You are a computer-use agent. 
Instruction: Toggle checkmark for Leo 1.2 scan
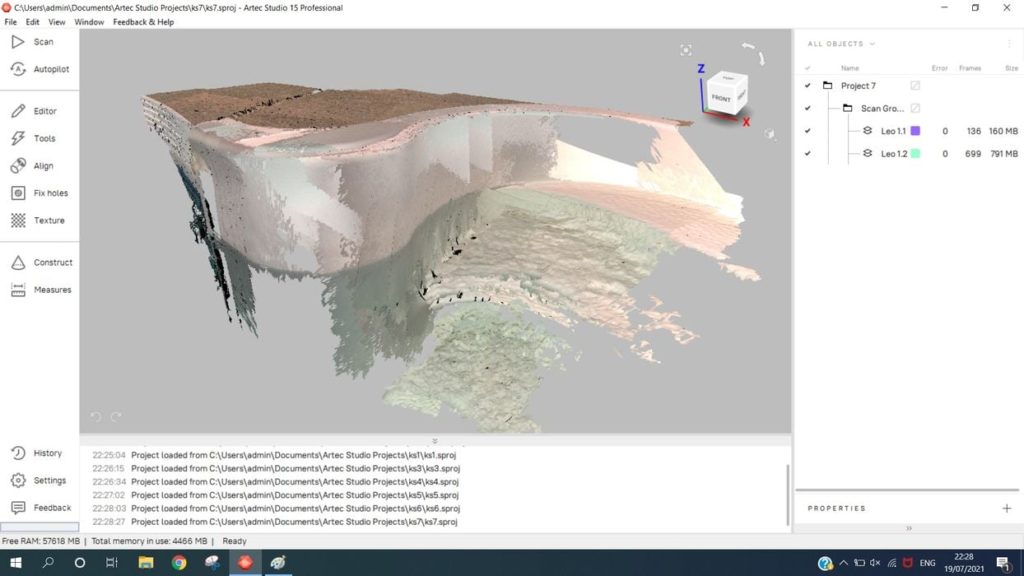(807, 154)
